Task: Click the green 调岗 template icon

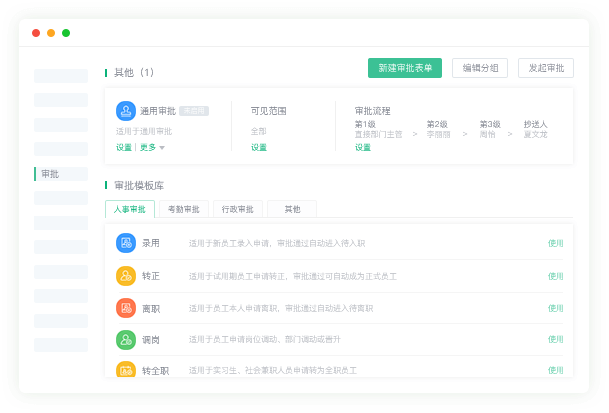Action: pos(126,340)
